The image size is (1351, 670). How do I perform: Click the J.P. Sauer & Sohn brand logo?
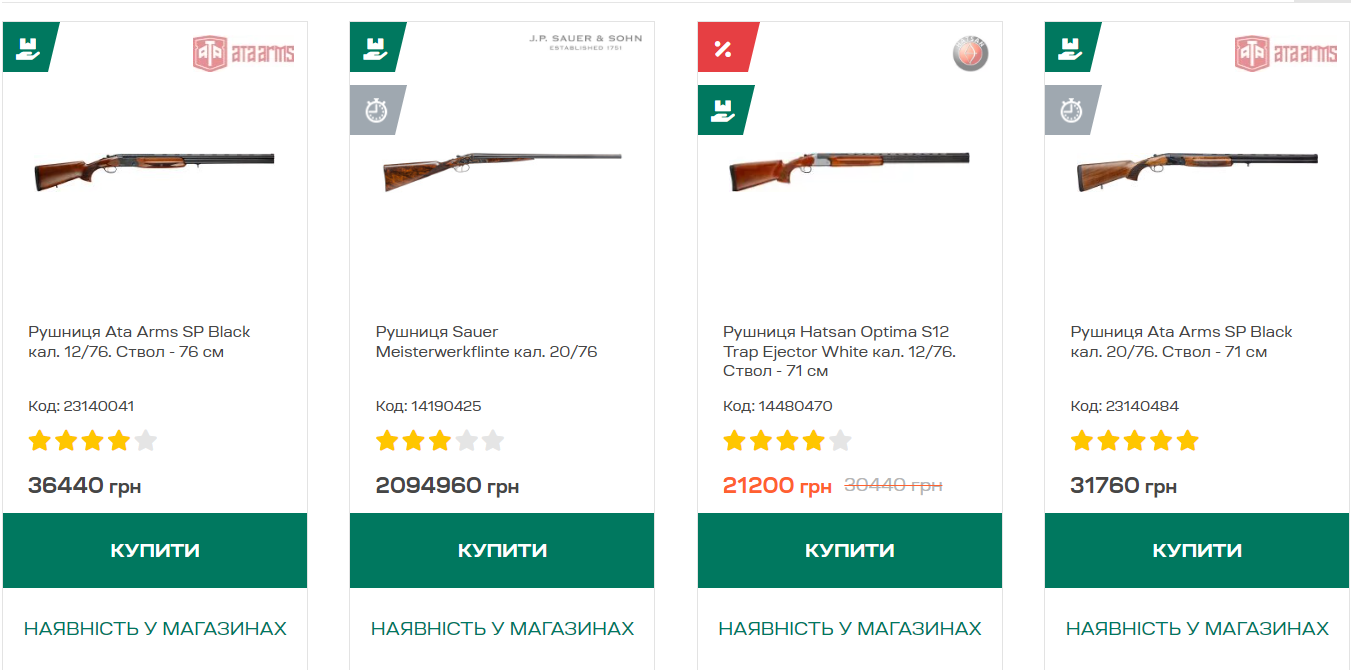click(x=586, y=41)
